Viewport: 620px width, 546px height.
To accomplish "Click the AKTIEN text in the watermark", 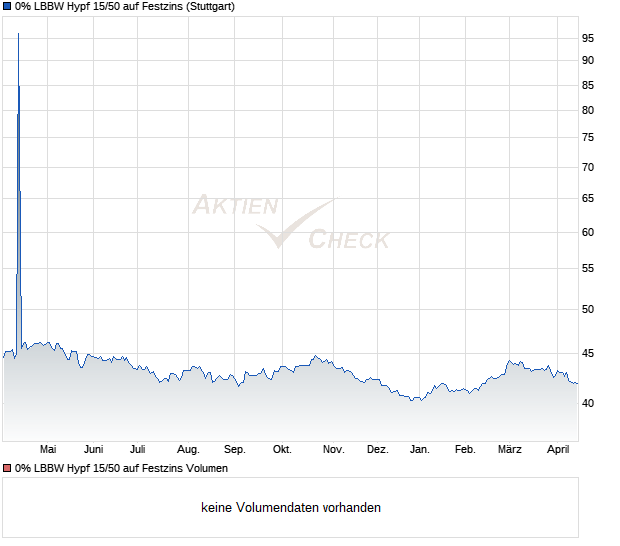I will click(x=234, y=206).
